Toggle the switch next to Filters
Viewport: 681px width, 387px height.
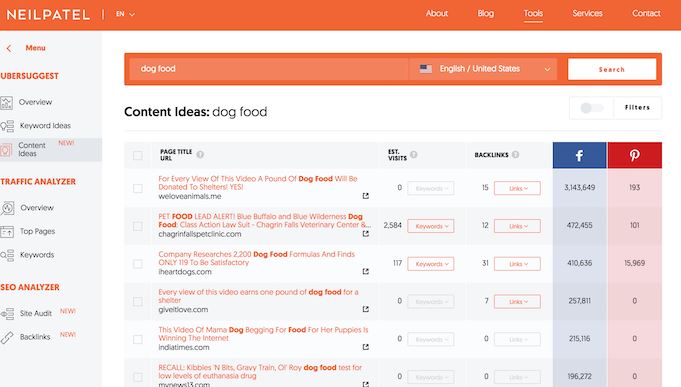tap(592, 108)
